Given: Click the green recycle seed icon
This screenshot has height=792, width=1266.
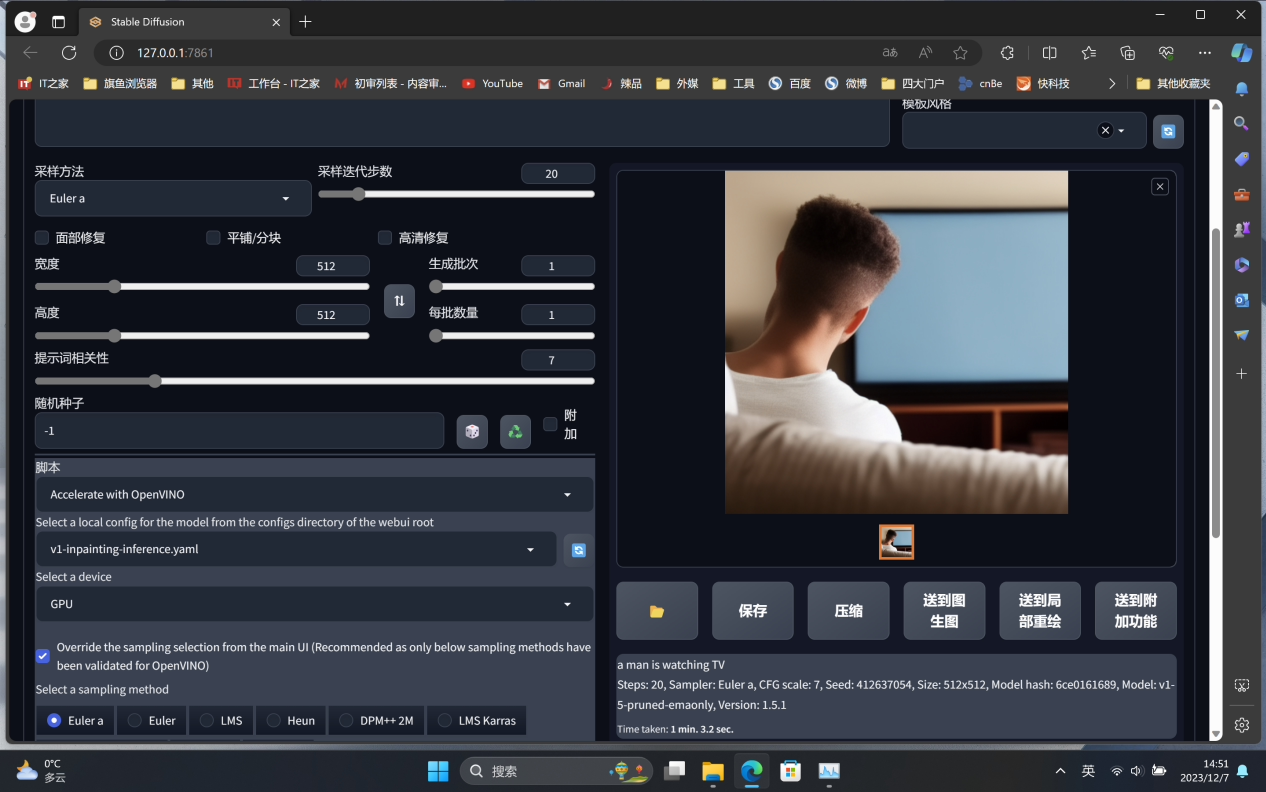Looking at the screenshot, I should tap(515, 431).
